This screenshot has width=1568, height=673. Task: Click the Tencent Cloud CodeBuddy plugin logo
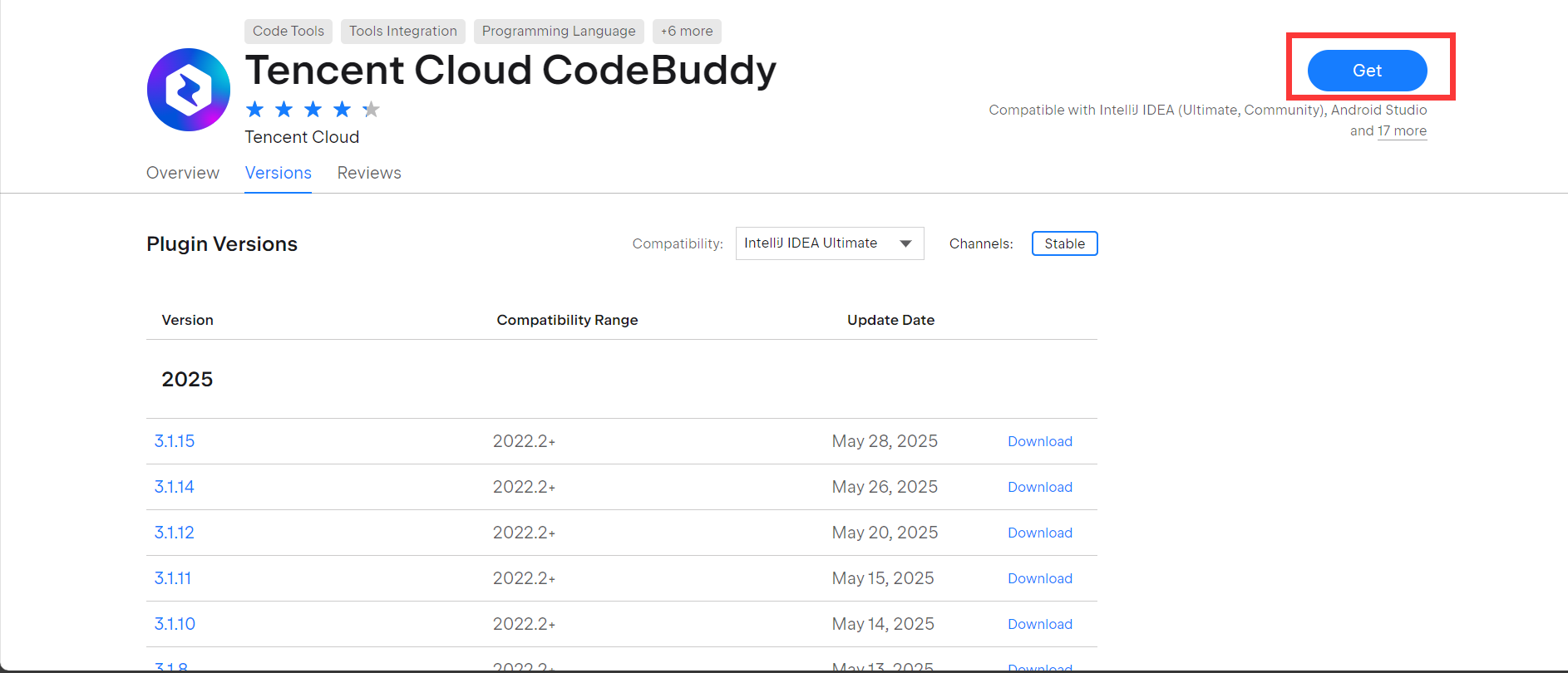189,90
